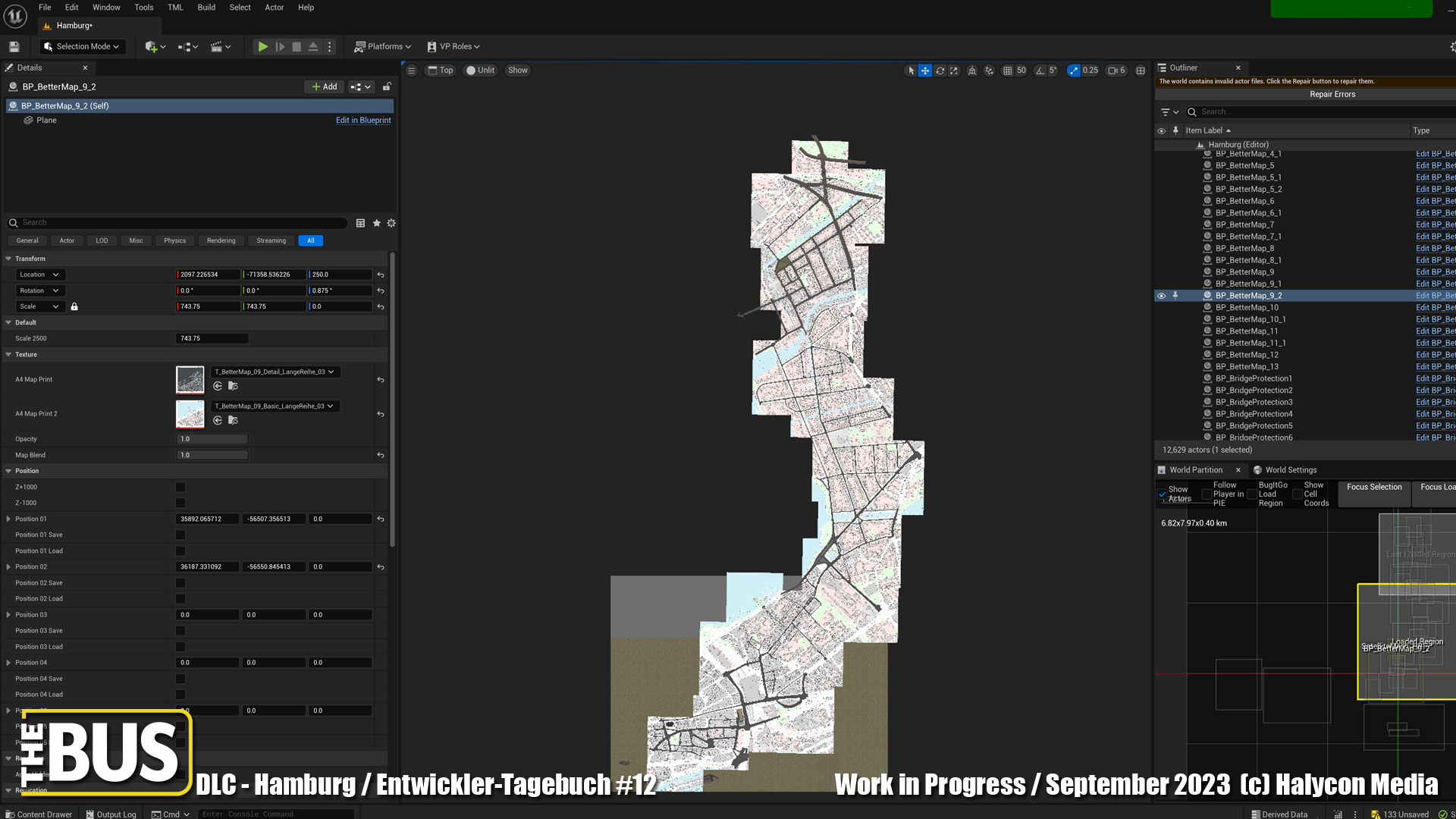Open the Build menu

(206, 8)
